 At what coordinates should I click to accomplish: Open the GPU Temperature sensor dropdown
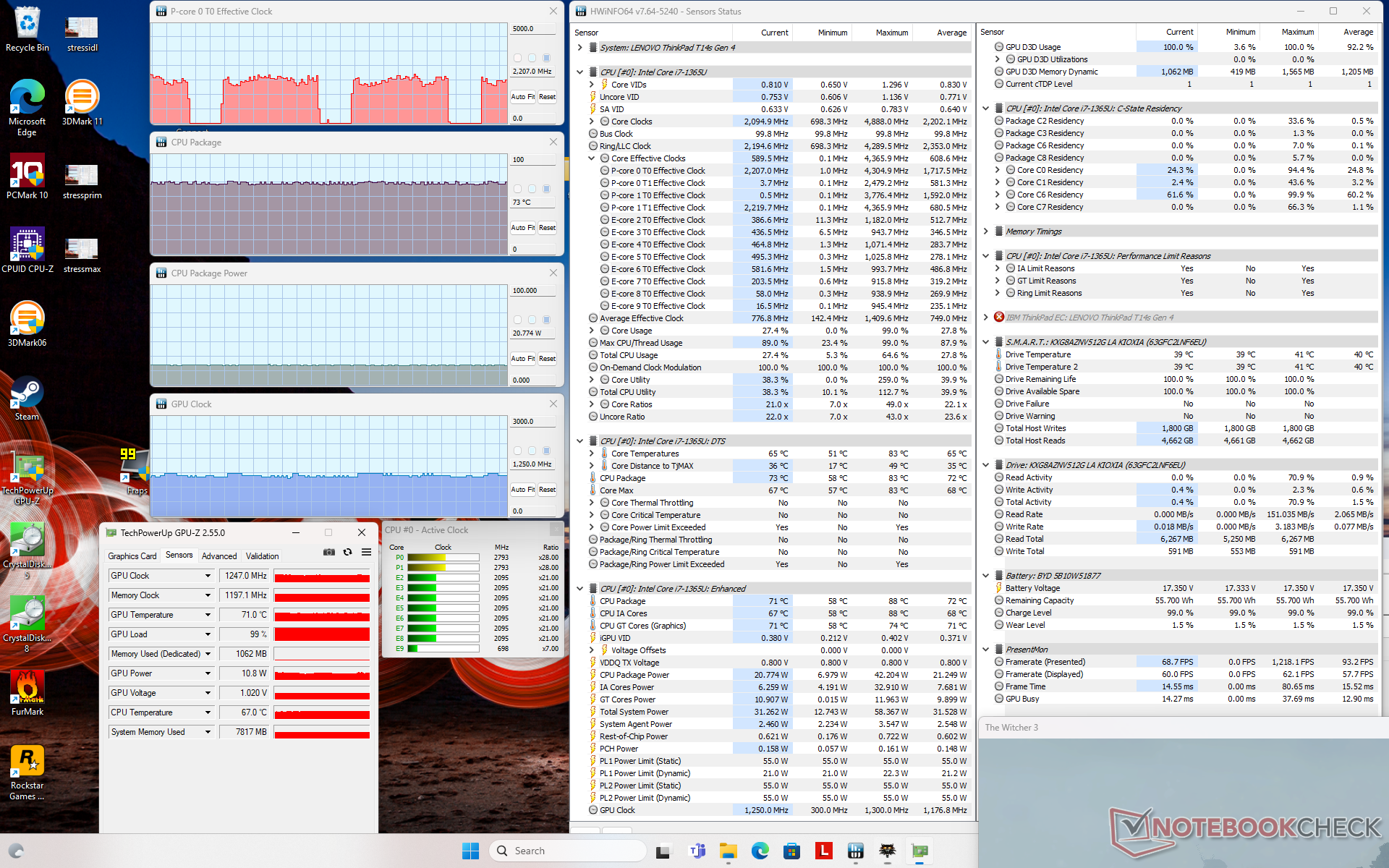pos(208,615)
